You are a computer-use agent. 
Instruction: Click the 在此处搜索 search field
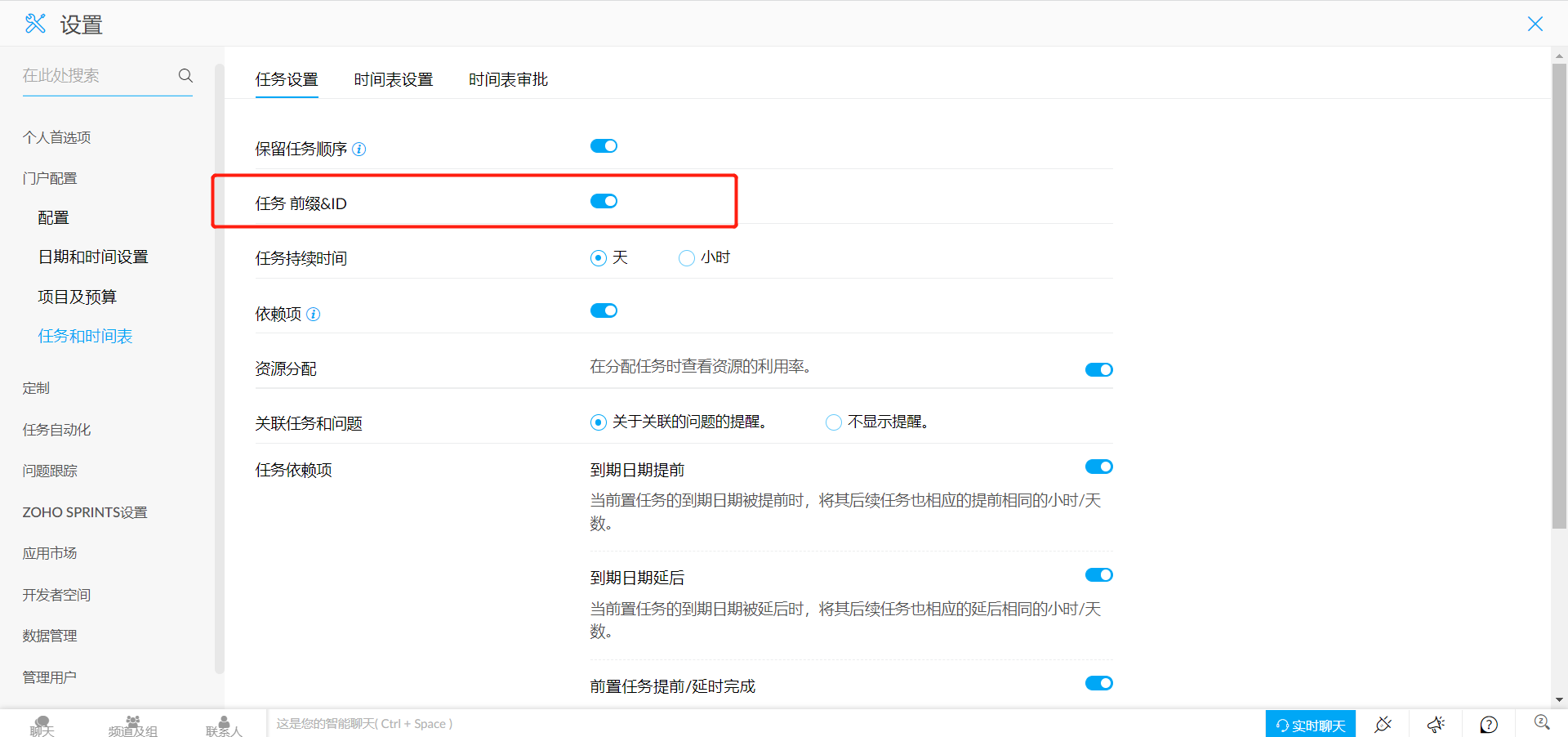94,75
